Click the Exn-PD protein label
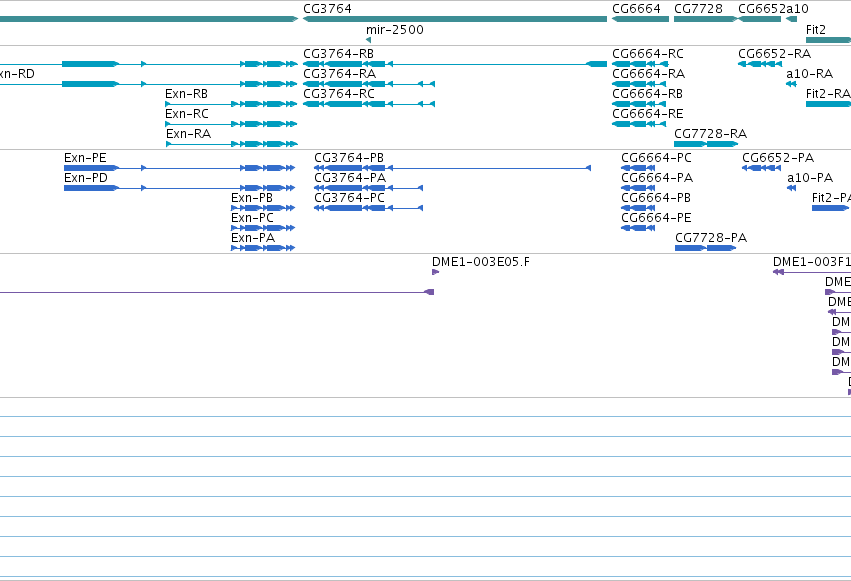The height and width of the screenshot is (581, 851). click(86, 178)
